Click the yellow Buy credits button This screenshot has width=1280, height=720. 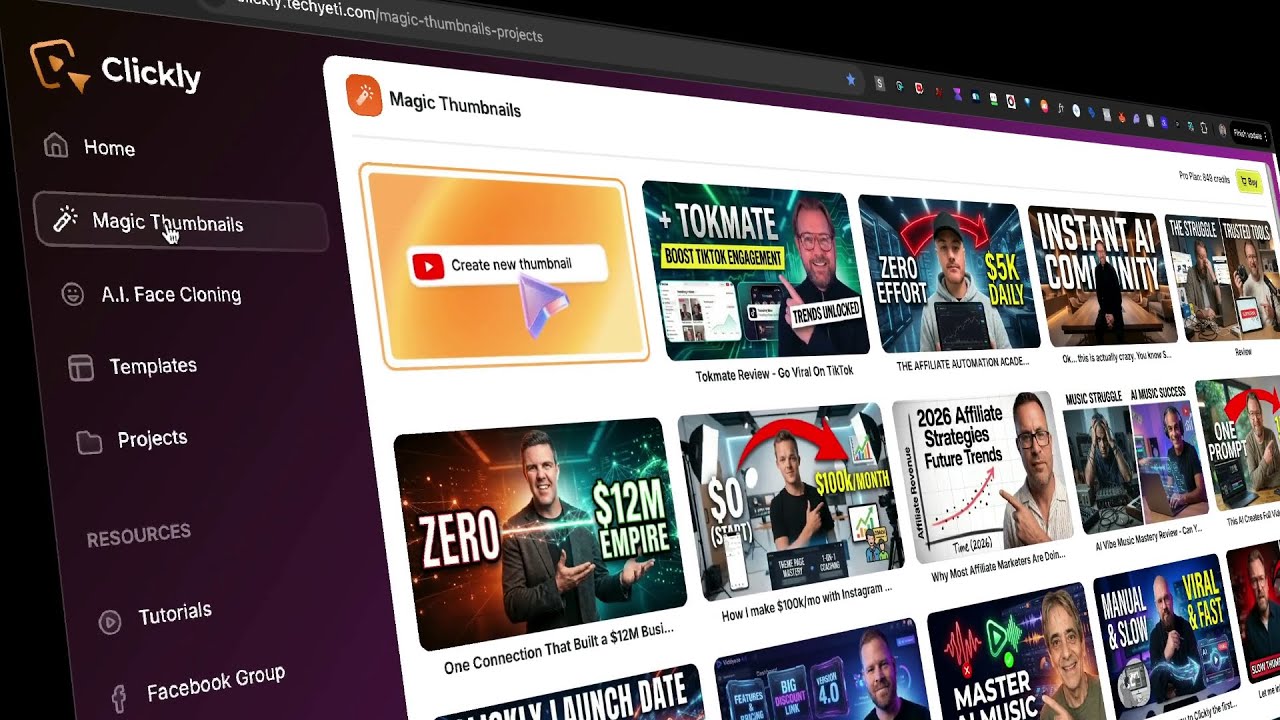pyautogui.click(x=1248, y=181)
